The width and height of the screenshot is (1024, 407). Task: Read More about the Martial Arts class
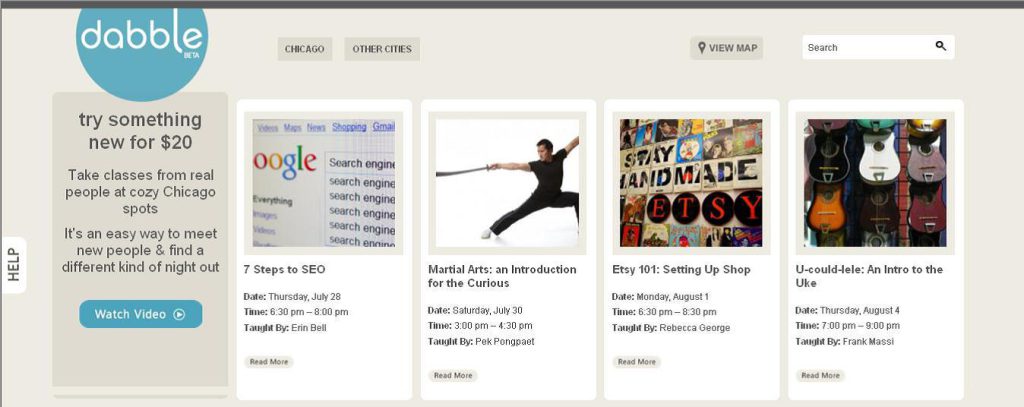[x=452, y=376]
